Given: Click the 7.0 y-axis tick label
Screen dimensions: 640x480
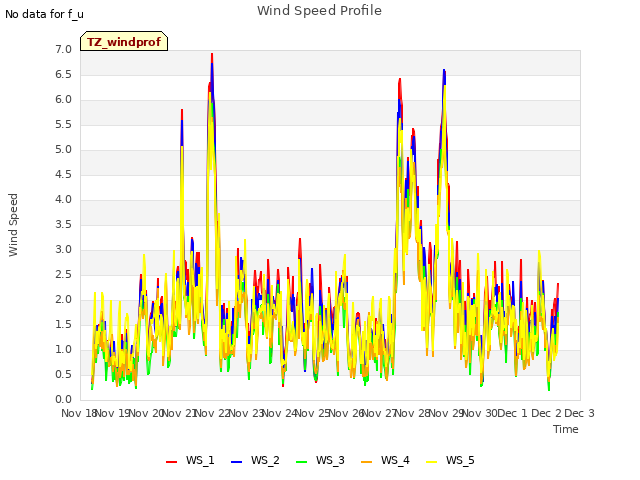Looking at the screenshot, I should (63, 49).
